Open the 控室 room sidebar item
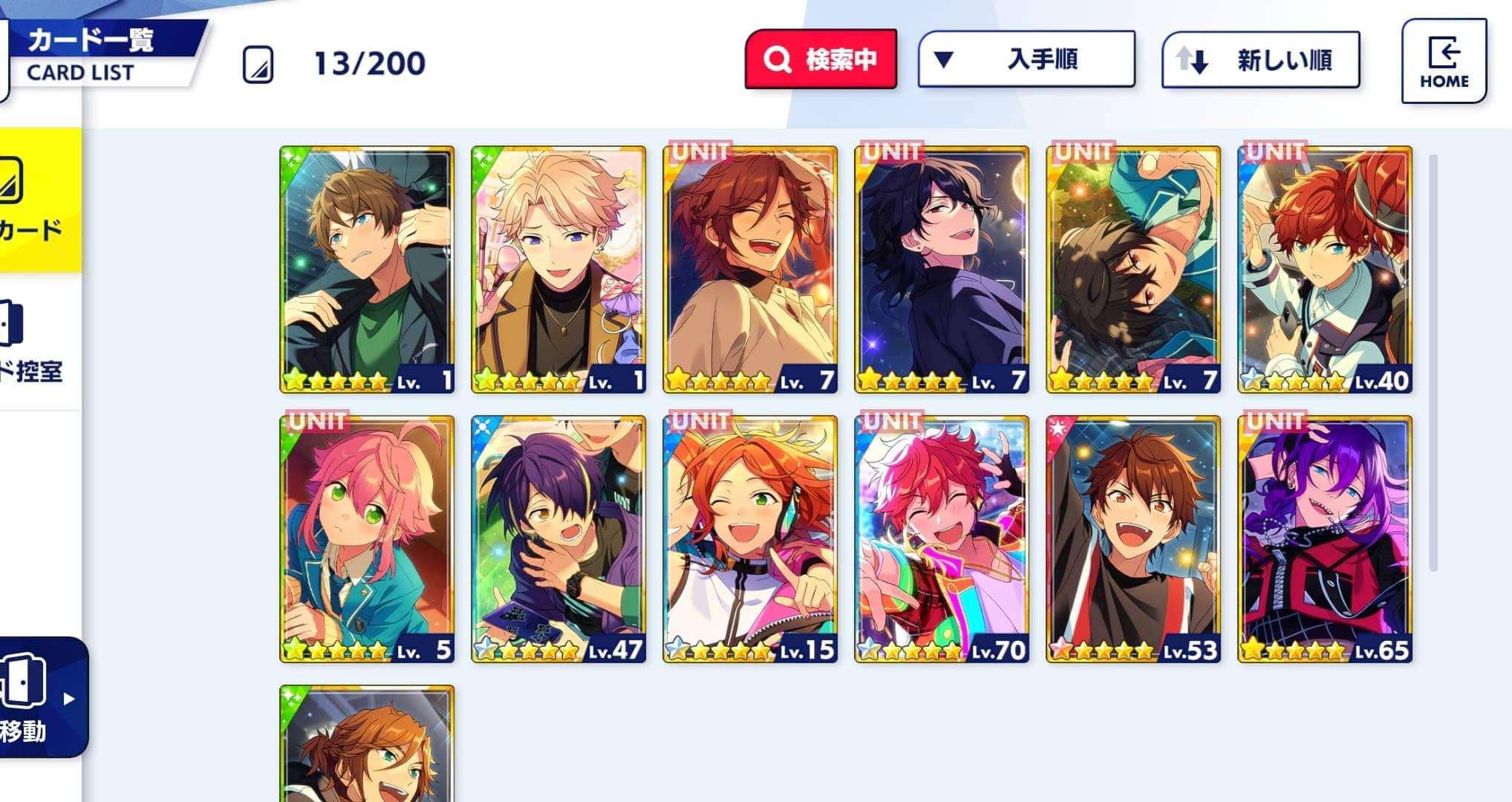1512x802 pixels. click(x=33, y=342)
